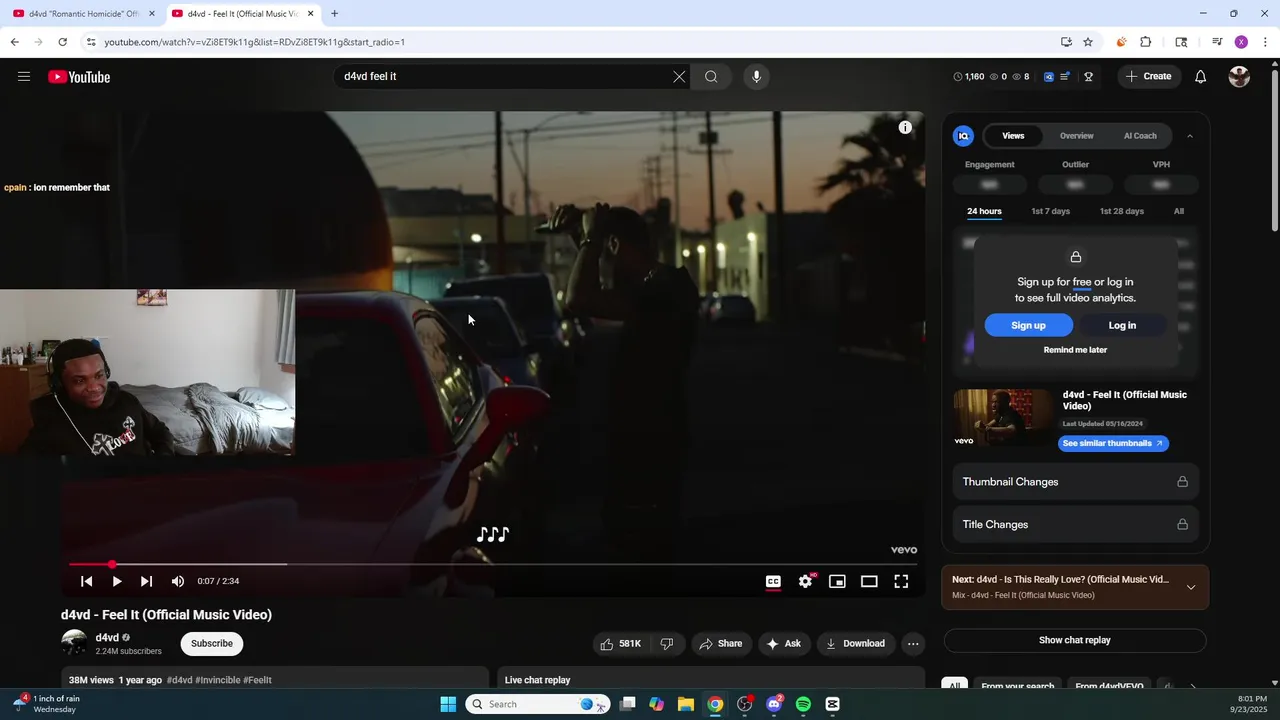Bookmark this page with star
Viewport: 1280px width, 720px height.
[1088, 42]
